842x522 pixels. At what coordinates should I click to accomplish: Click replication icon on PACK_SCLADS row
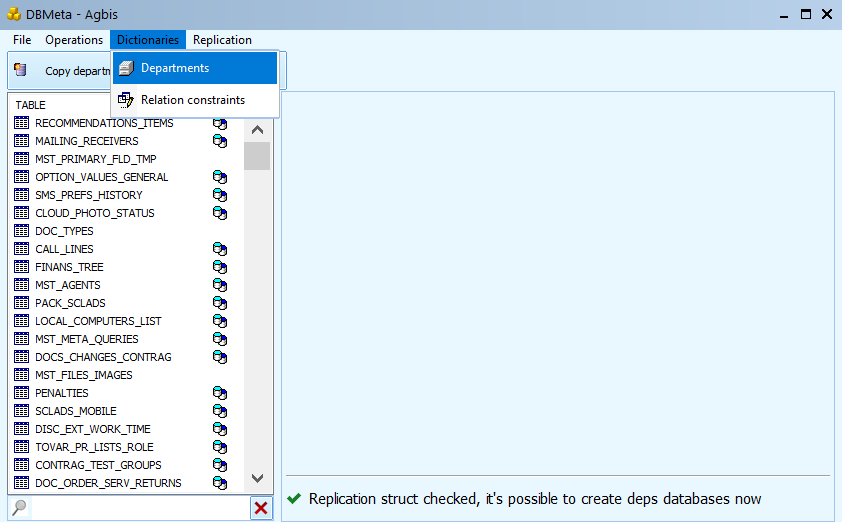tap(220, 303)
